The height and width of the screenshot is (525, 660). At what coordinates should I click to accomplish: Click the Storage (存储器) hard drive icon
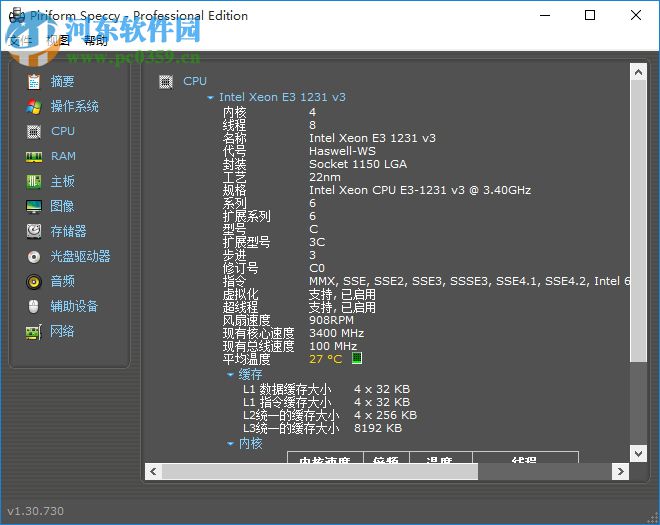(34, 231)
